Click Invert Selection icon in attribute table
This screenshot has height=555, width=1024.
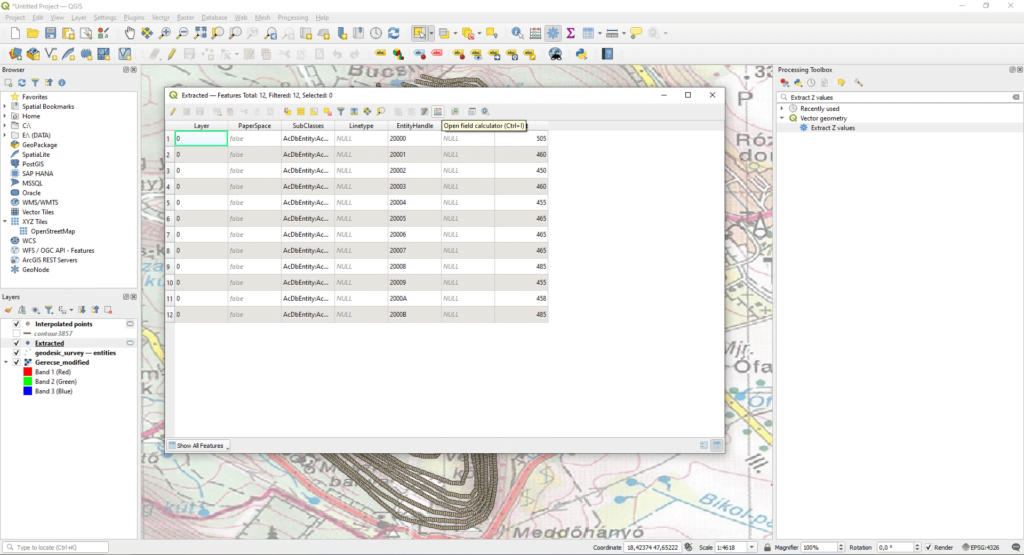(314, 112)
